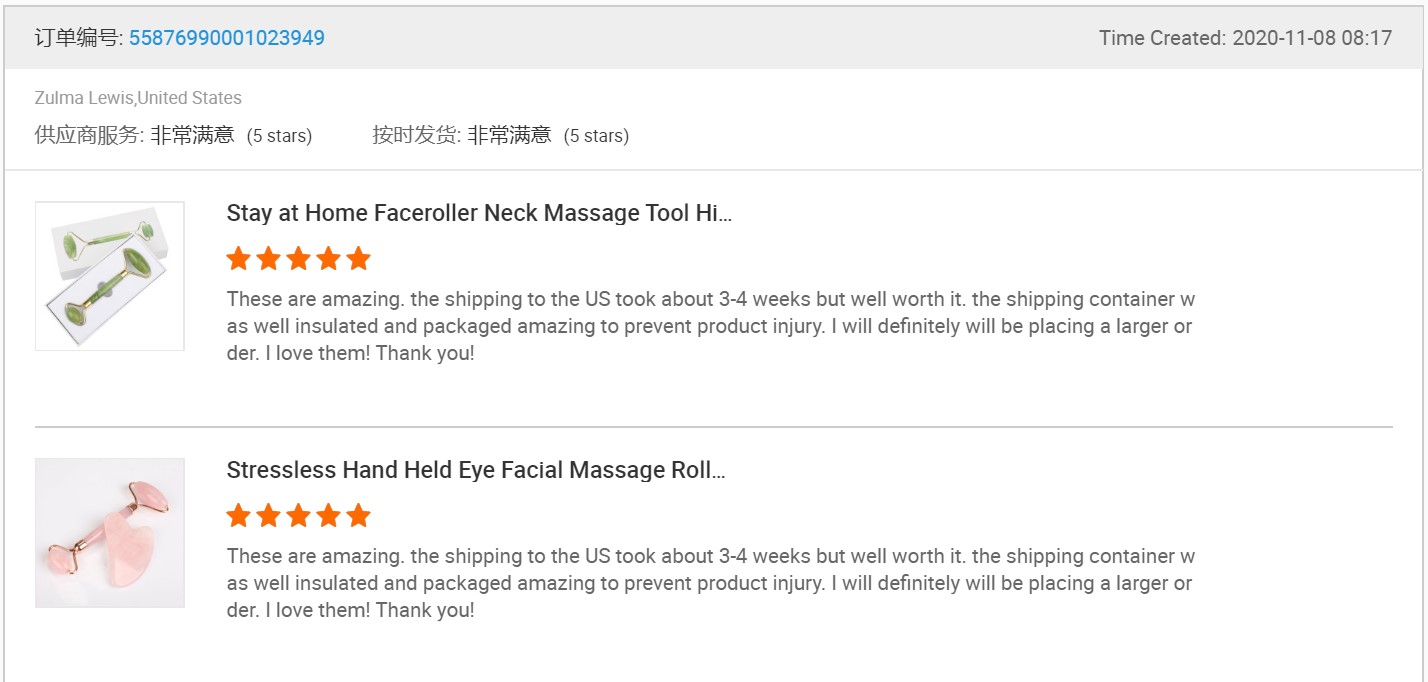Image resolution: width=1428 pixels, height=682 pixels.
Task: Click second star of the Faceroller review
Action: point(268,259)
